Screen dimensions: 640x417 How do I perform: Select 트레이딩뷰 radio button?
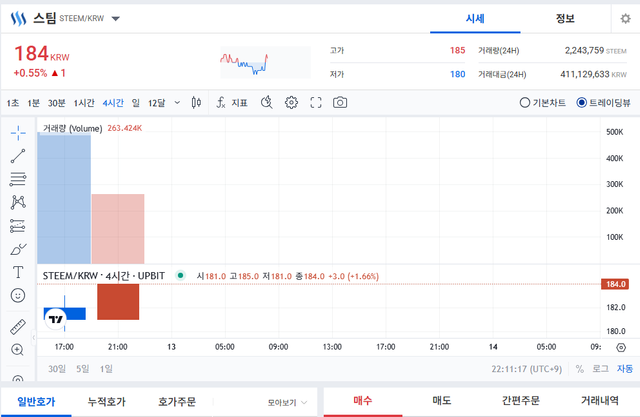point(582,103)
